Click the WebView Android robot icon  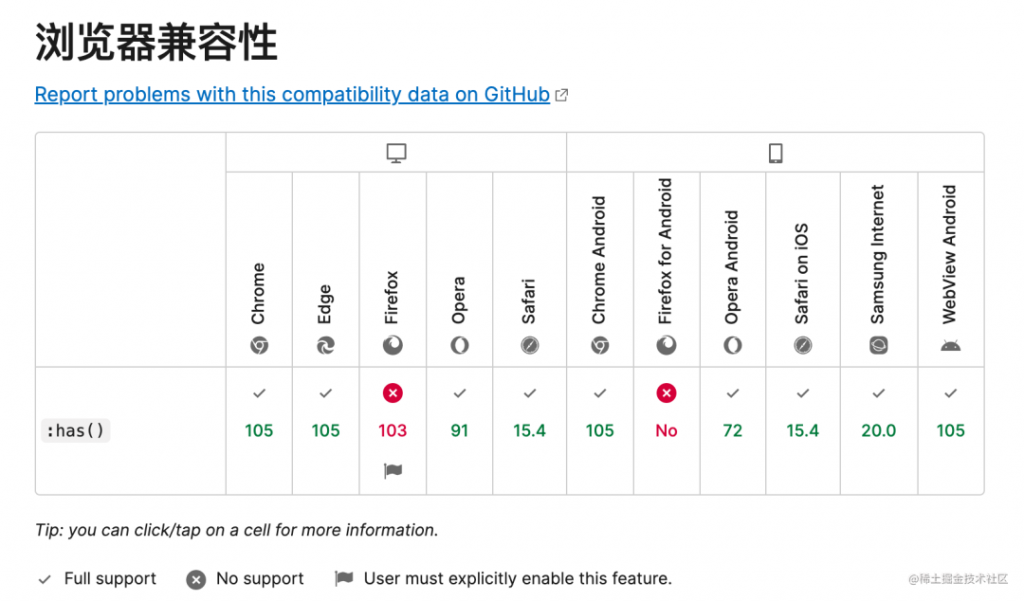pyautogui.click(x=950, y=346)
